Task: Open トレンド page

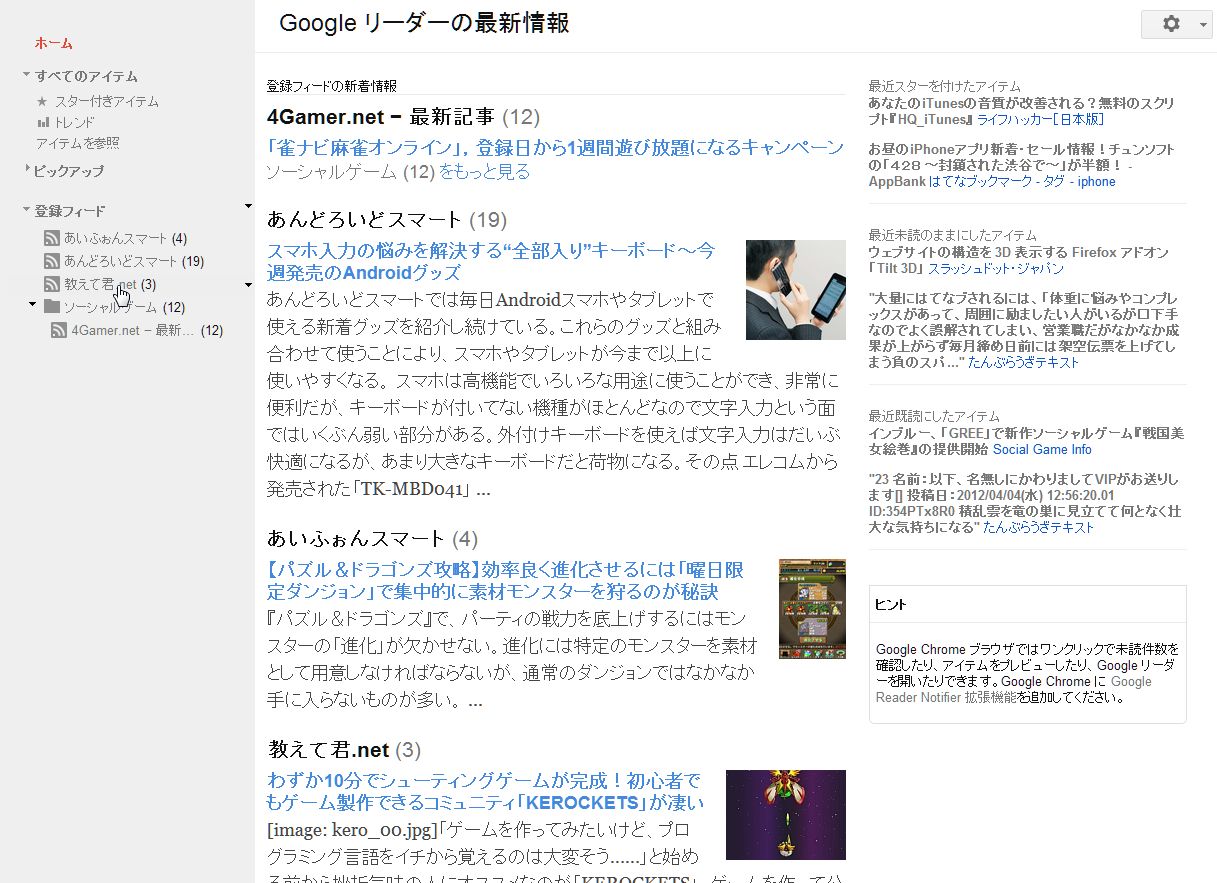Action: tap(74, 122)
